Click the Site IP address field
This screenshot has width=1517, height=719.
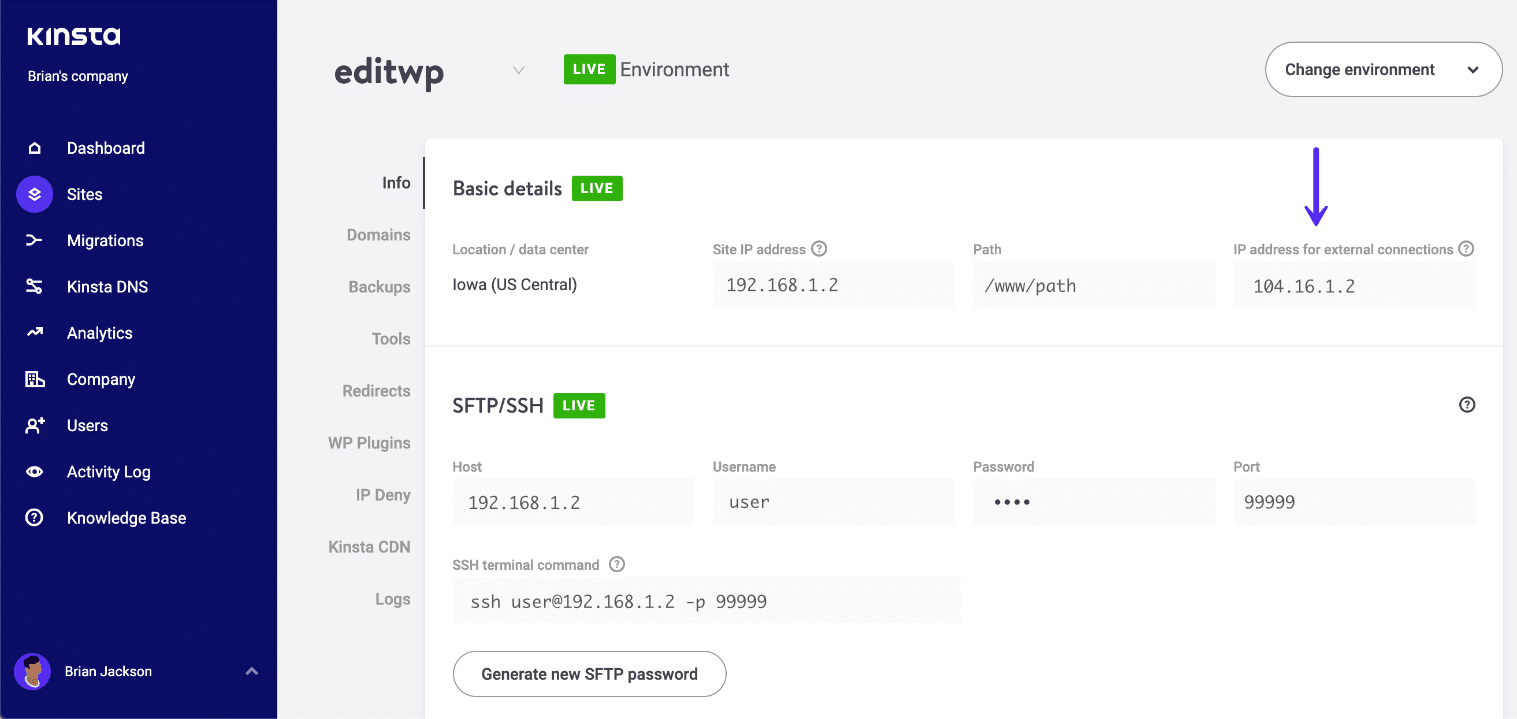coord(833,285)
